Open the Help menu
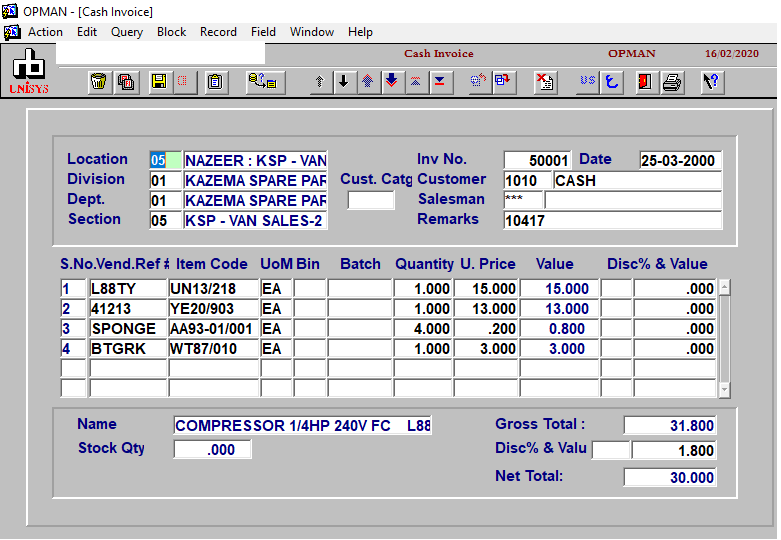This screenshot has height=540, width=781. (360, 32)
